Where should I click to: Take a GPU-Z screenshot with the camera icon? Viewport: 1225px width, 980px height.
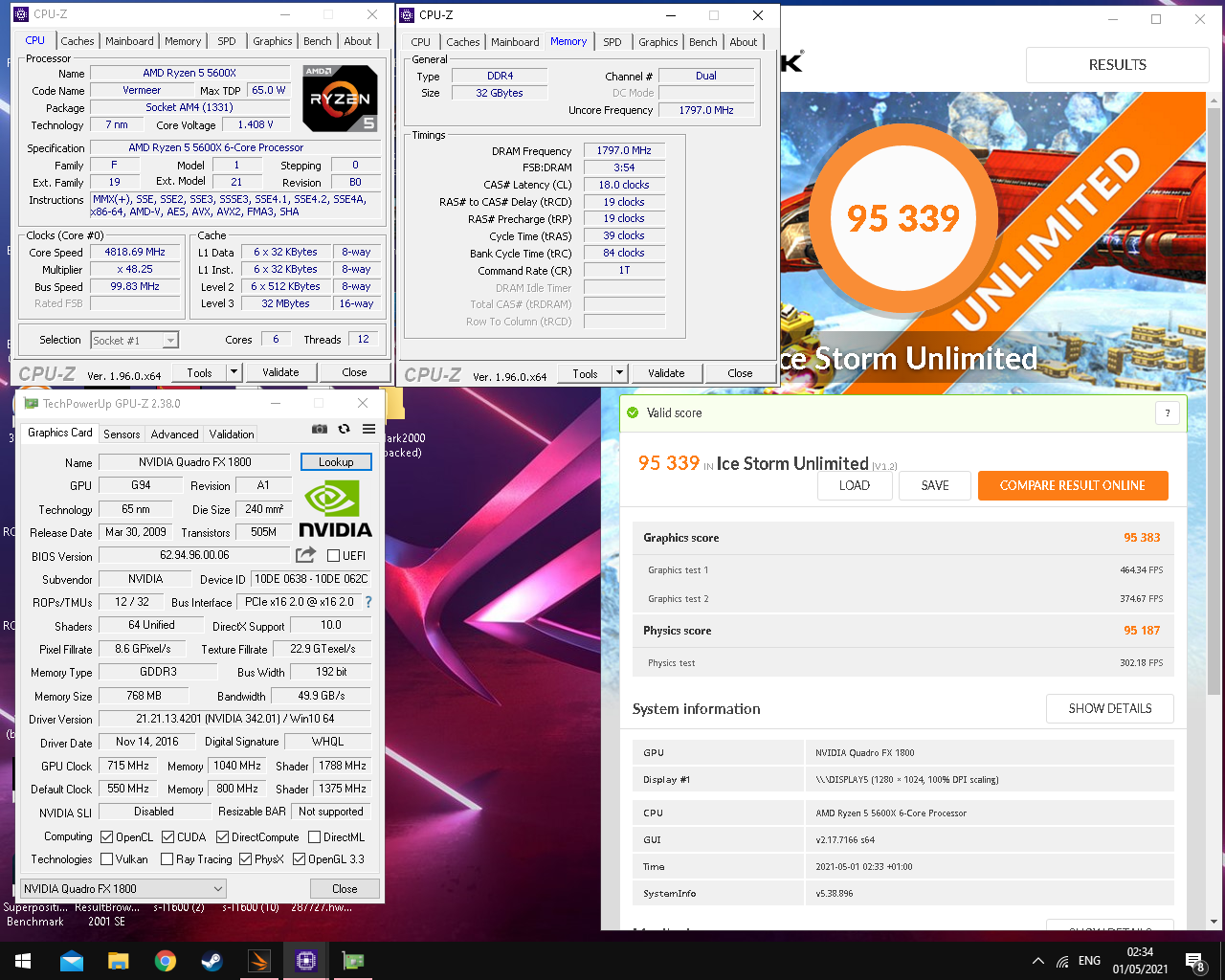pyautogui.click(x=320, y=430)
